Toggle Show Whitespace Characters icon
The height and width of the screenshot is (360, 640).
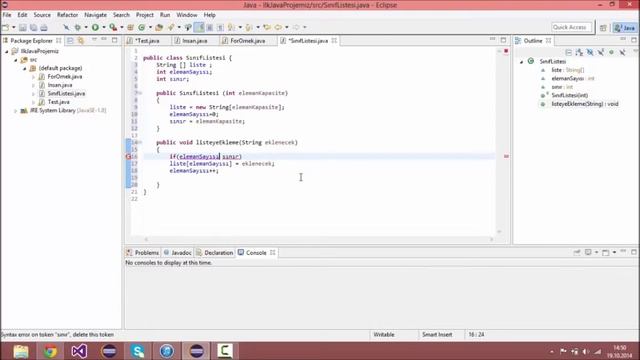point(220,27)
